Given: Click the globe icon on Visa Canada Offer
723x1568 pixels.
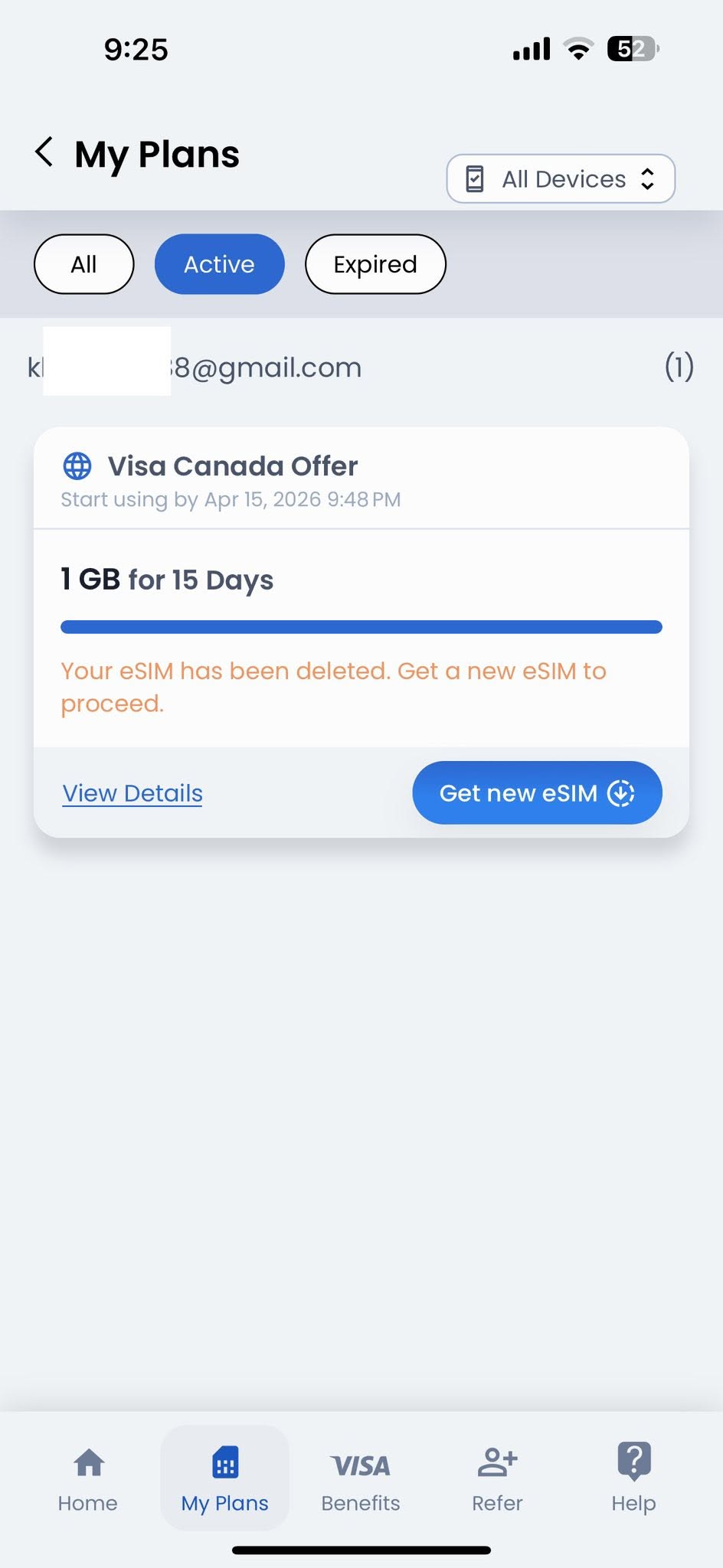Looking at the screenshot, I should coord(77,465).
